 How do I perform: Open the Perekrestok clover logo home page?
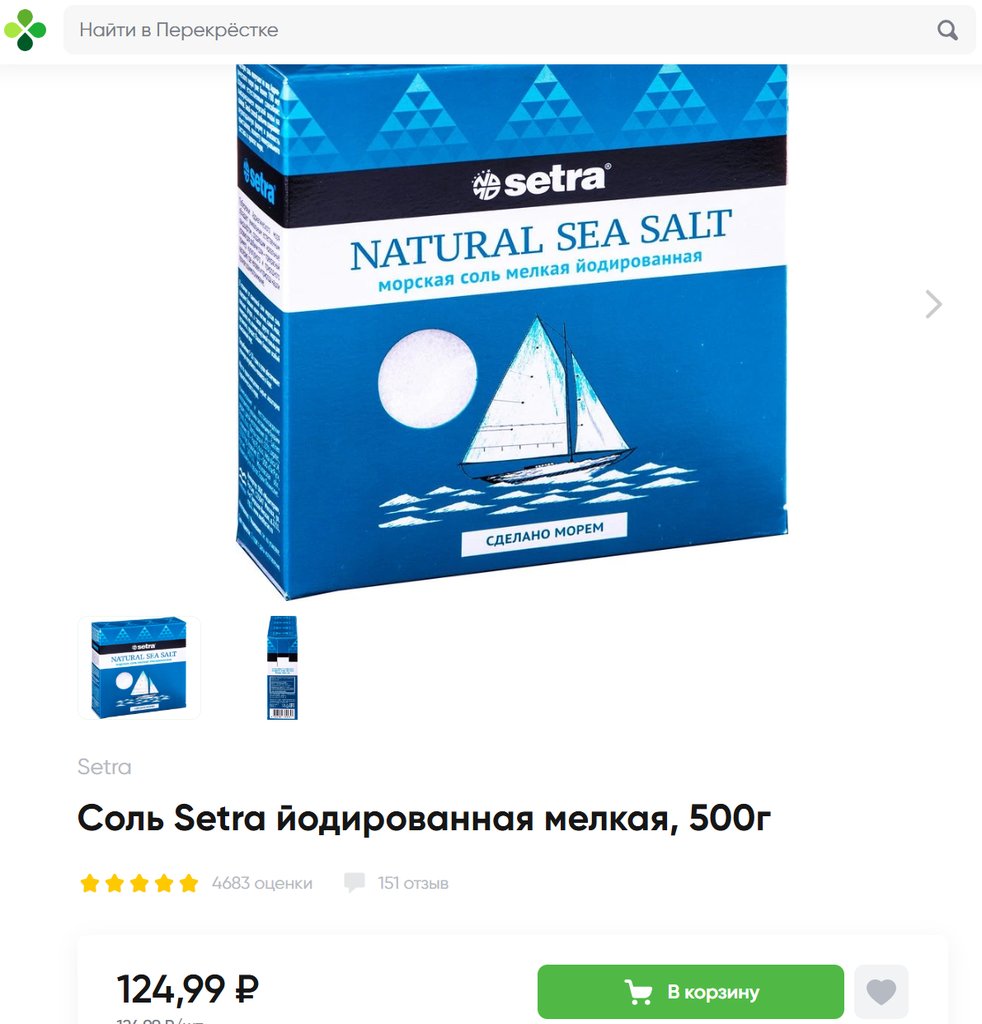click(25, 30)
